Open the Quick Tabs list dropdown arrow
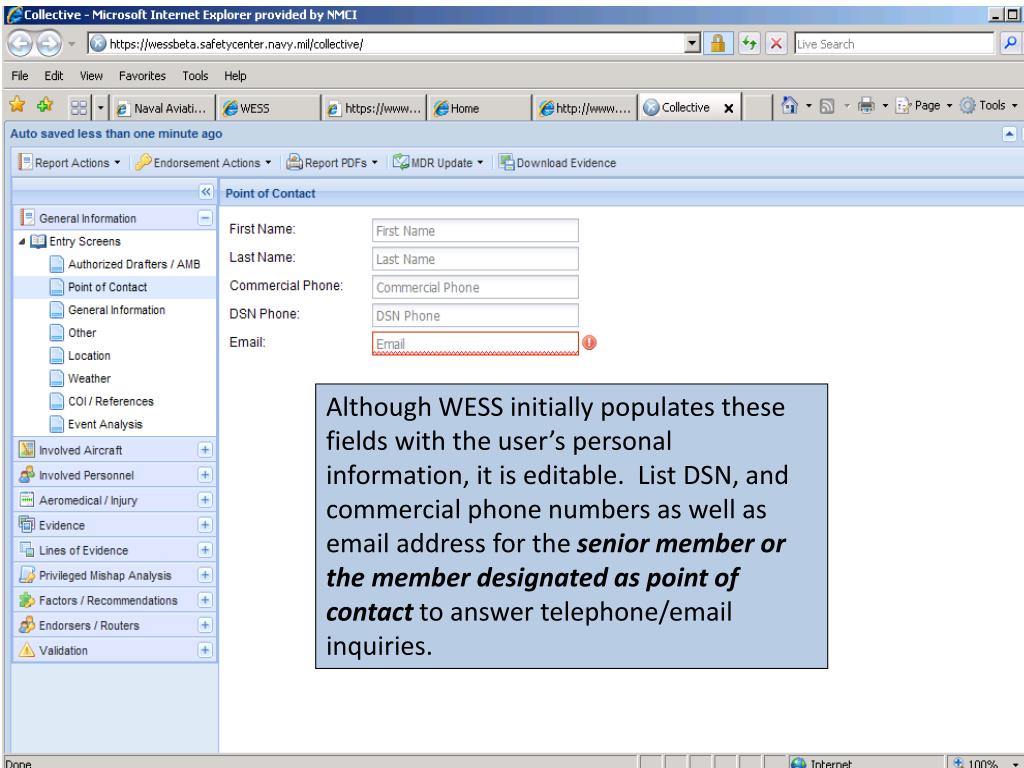The image size is (1024, 768). 100,108
